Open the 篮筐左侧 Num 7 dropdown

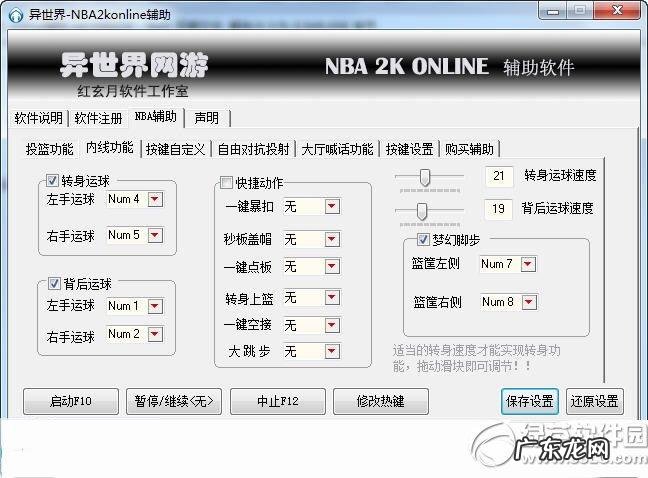pyautogui.click(x=527, y=264)
